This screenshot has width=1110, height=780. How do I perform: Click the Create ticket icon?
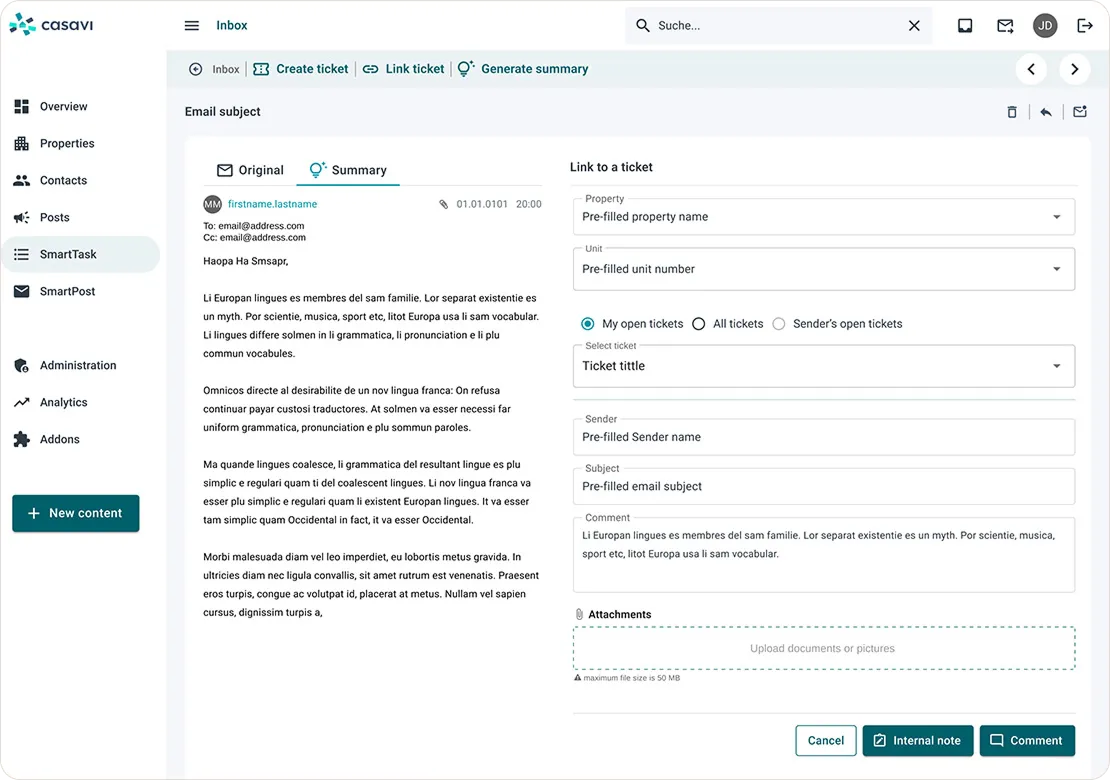pos(261,69)
